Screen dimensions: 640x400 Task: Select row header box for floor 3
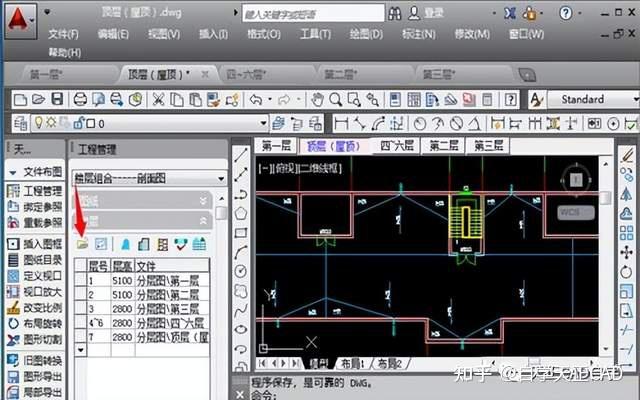81,309
